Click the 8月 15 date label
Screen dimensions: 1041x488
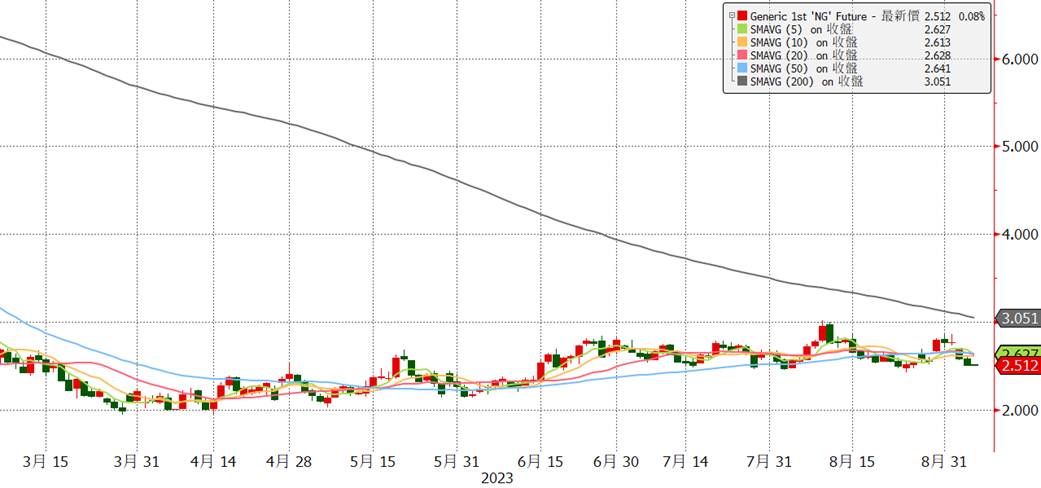pyautogui.click(x=852, y=462)
